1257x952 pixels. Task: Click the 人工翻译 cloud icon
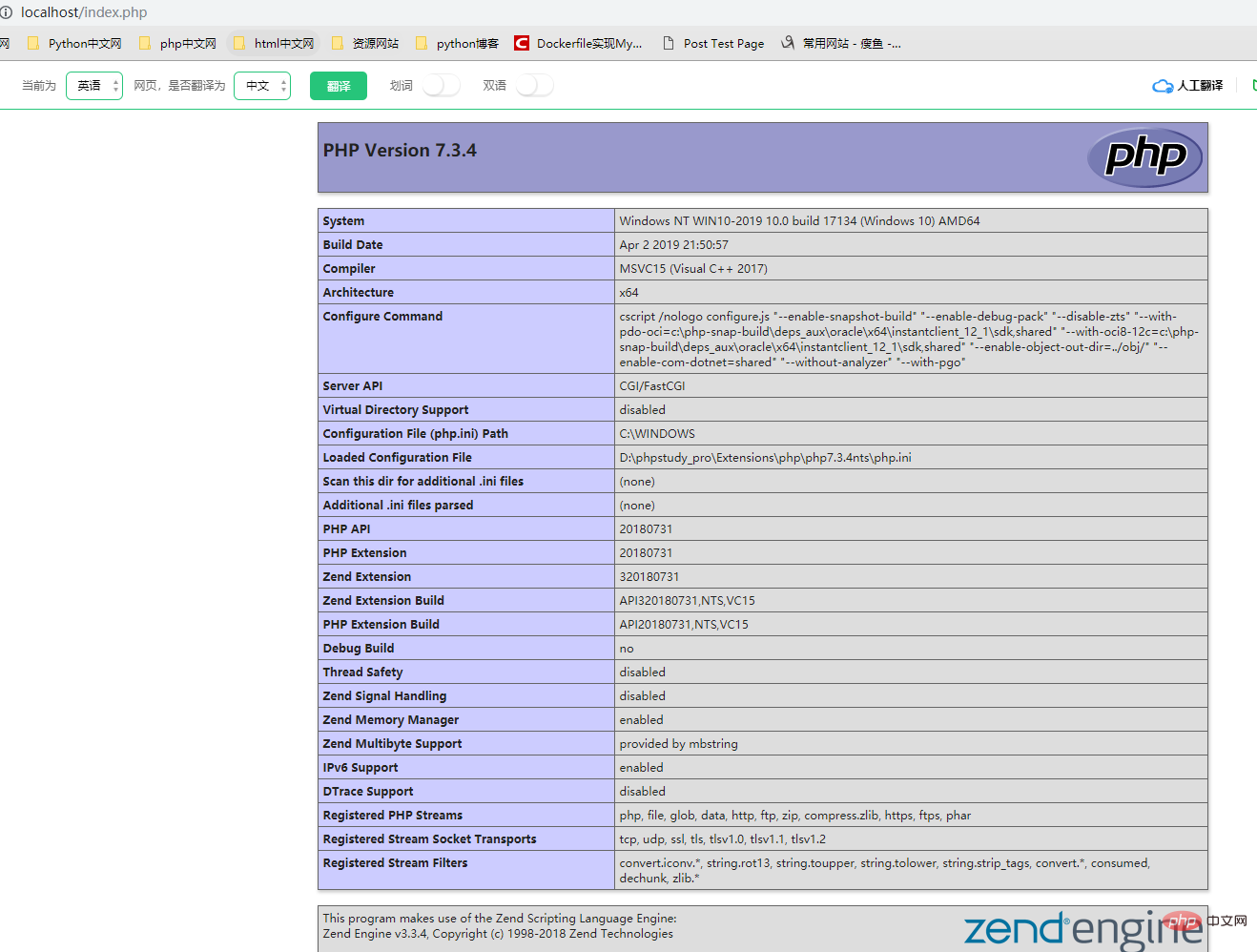coord(1163,86)
